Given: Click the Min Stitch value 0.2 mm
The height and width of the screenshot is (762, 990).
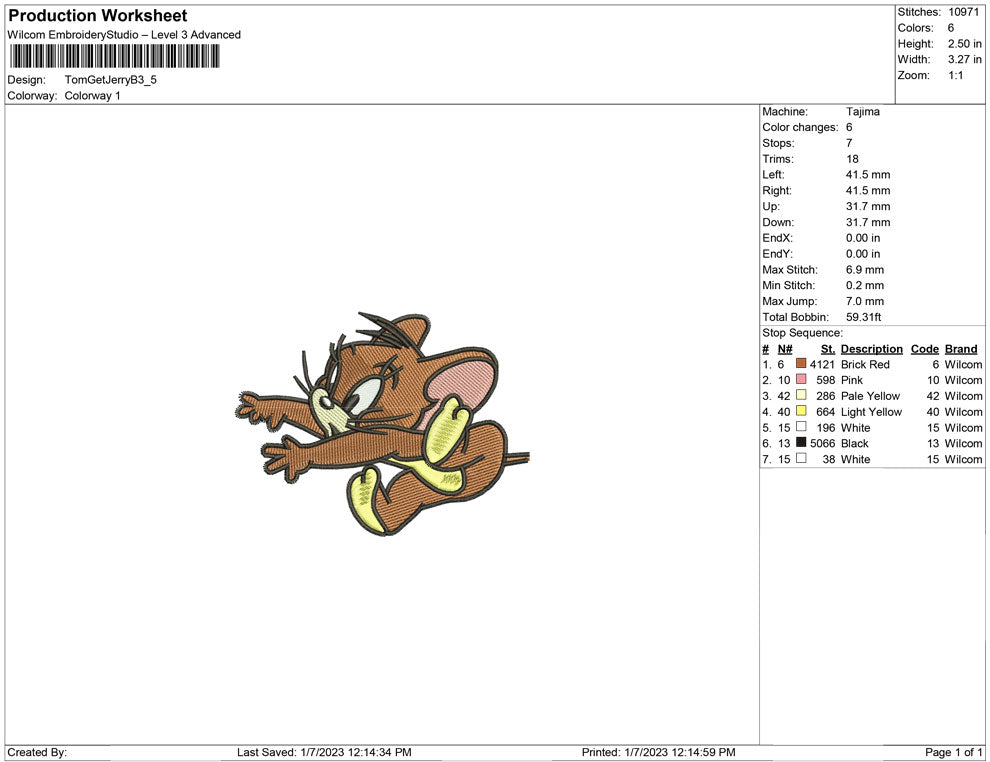Looking at the screenshot, I should click(865, 285).
